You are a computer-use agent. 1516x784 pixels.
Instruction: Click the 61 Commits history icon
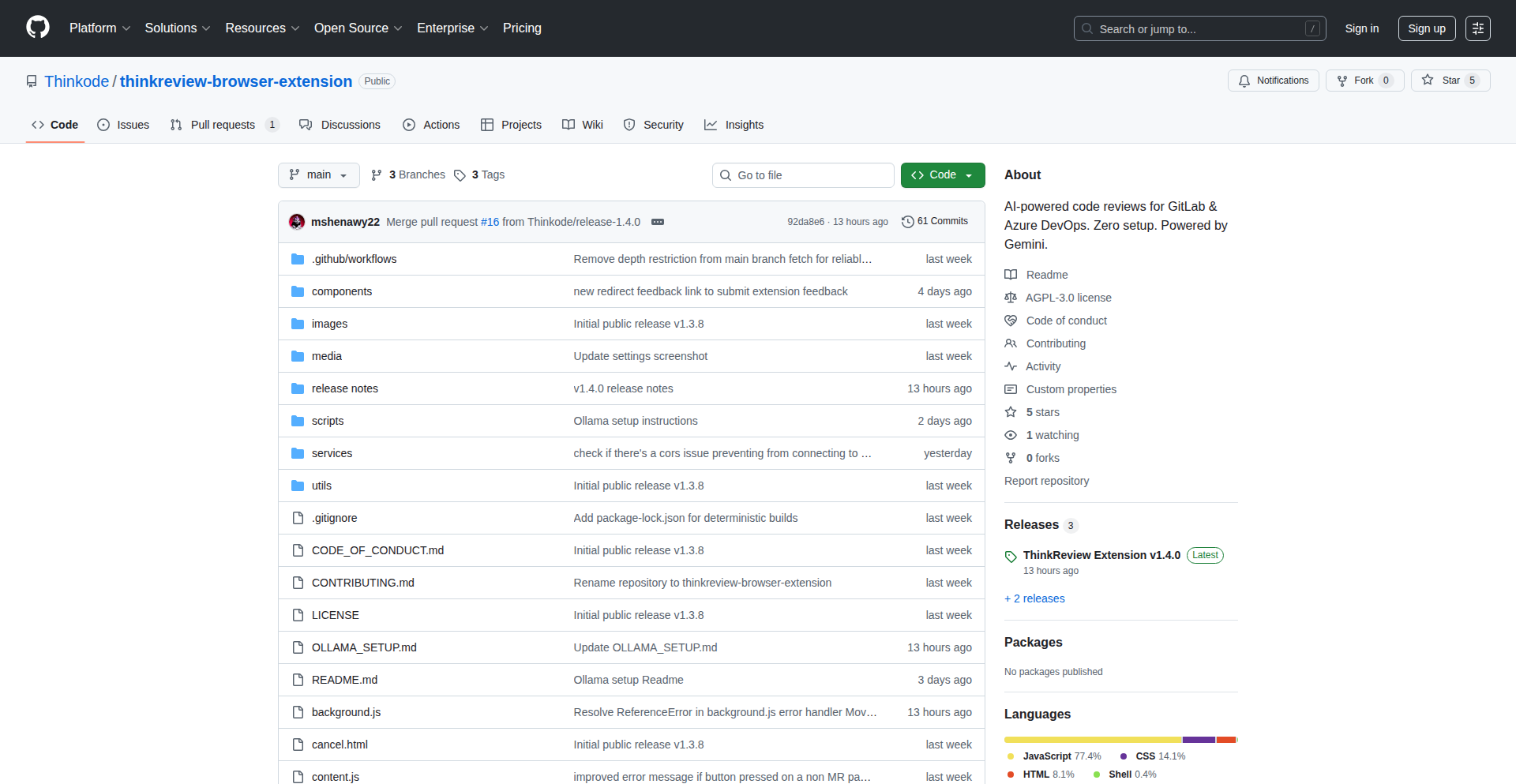point(908,222)
